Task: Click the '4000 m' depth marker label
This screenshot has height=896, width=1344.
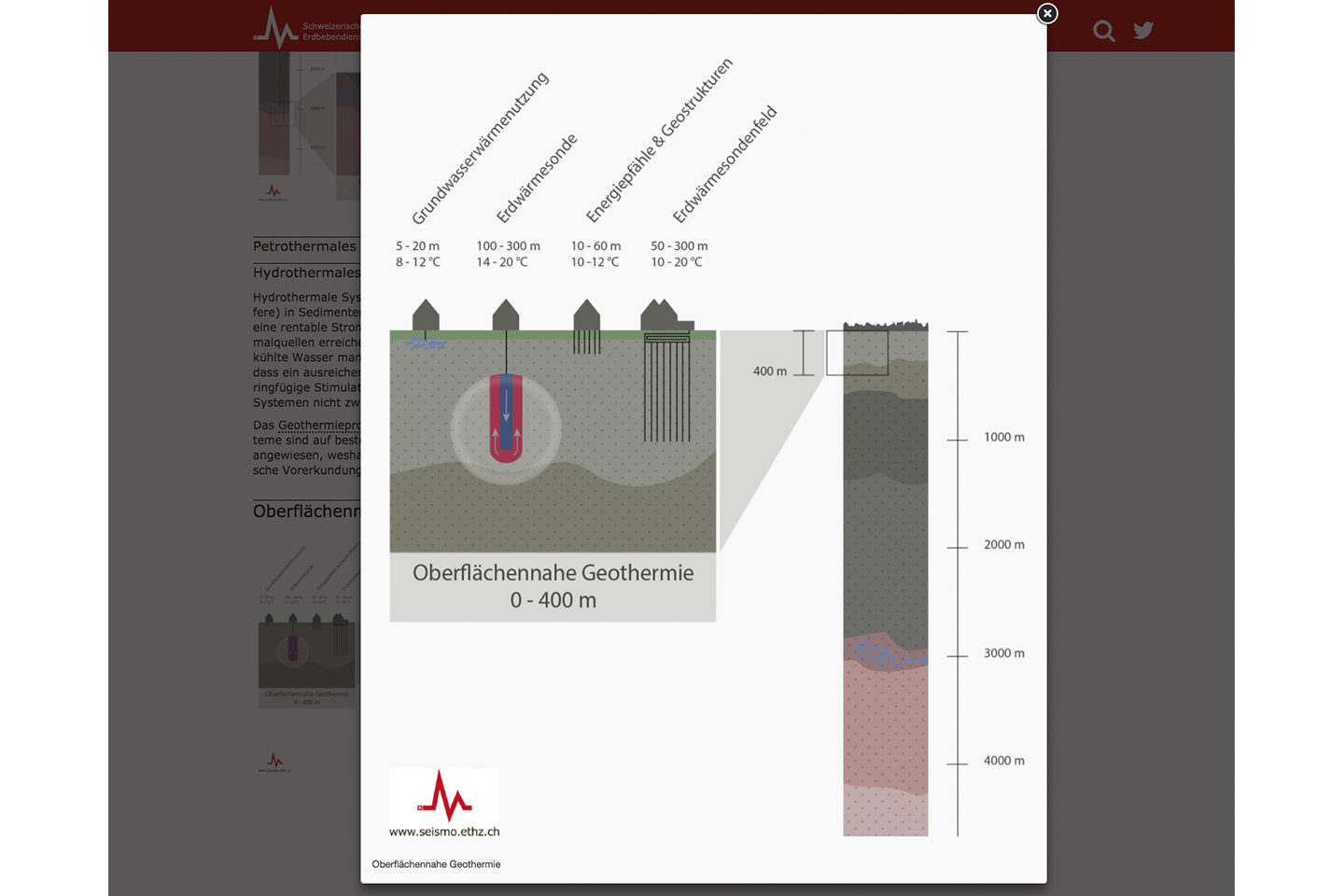Action: pos(1004,761)
